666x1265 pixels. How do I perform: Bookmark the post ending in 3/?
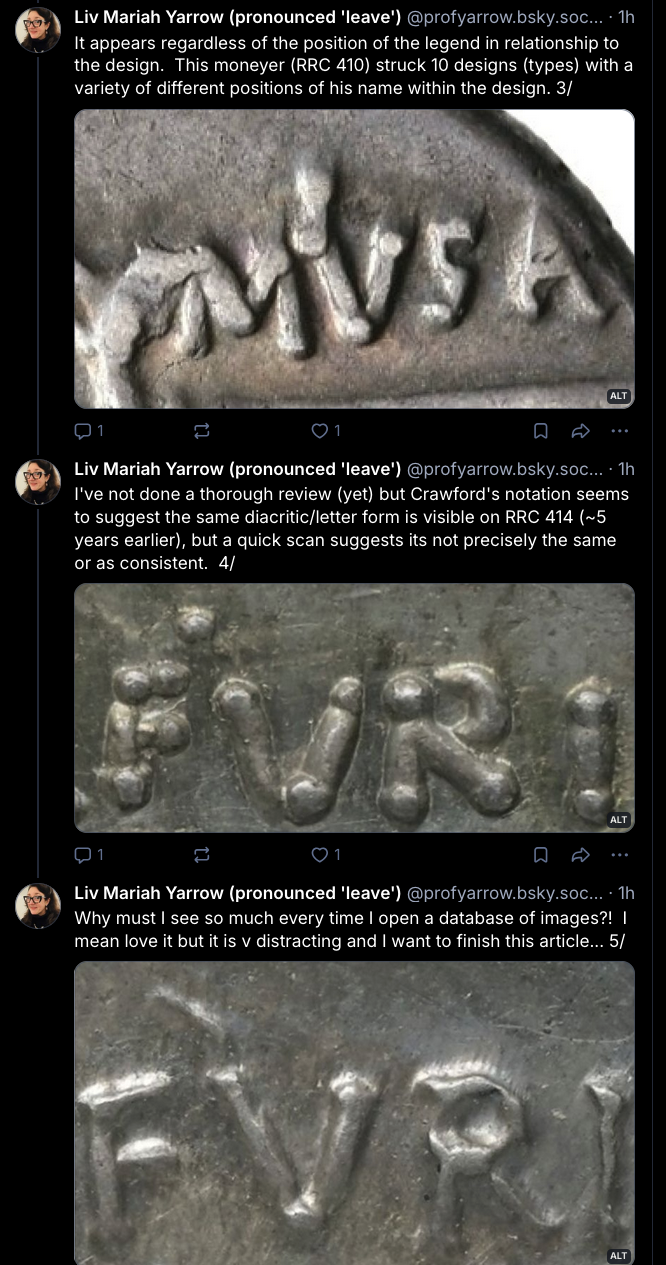tap(540, 431)
